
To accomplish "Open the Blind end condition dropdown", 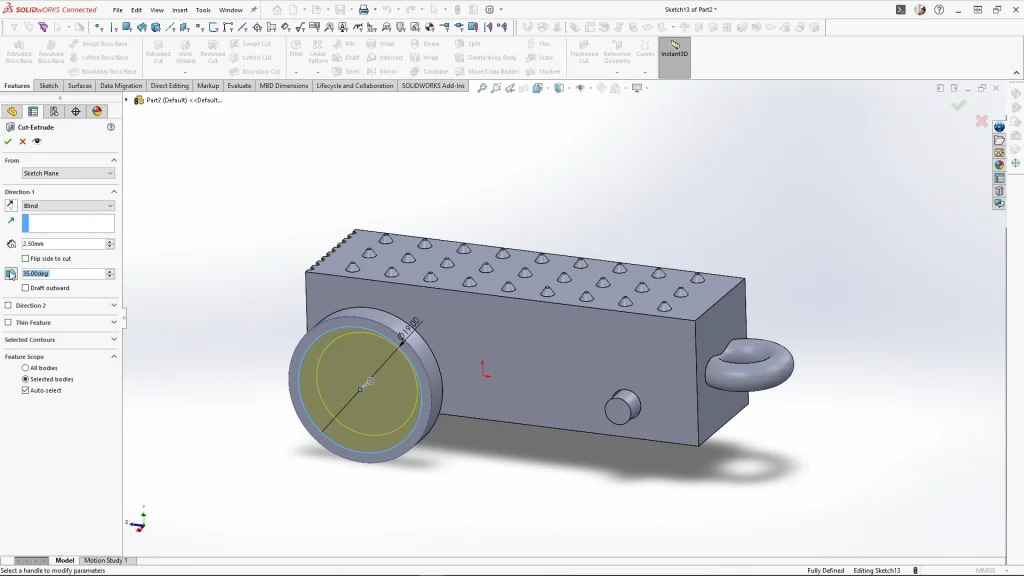I will 68,205.
